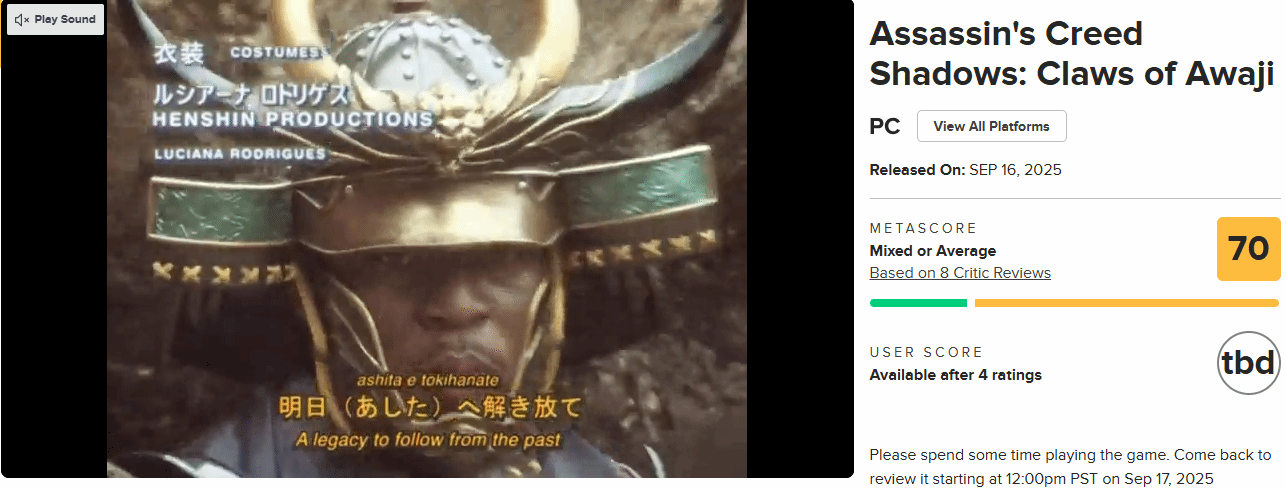1286x489 pixels.
Task: Click the Assassin's Creed Shadows: Claws of Awaji title
Action: (1071, 53)
